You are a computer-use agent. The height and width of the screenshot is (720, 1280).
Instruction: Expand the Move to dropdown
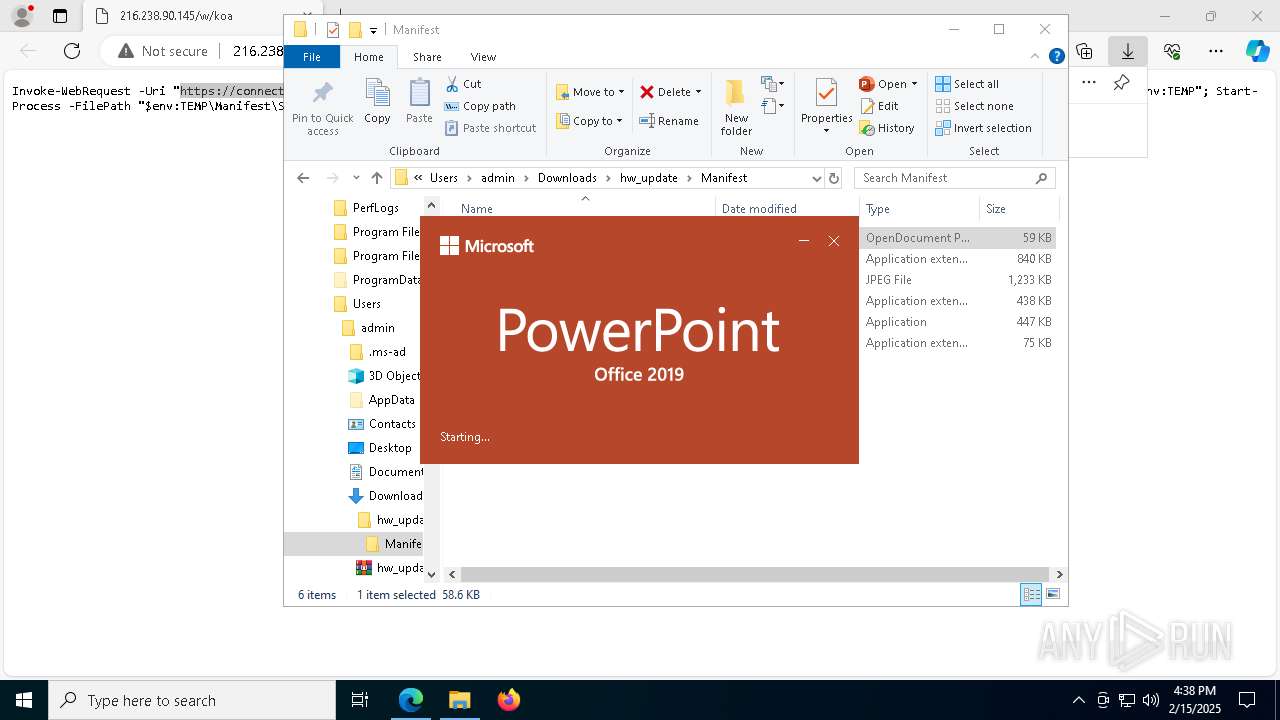point(621,92)
